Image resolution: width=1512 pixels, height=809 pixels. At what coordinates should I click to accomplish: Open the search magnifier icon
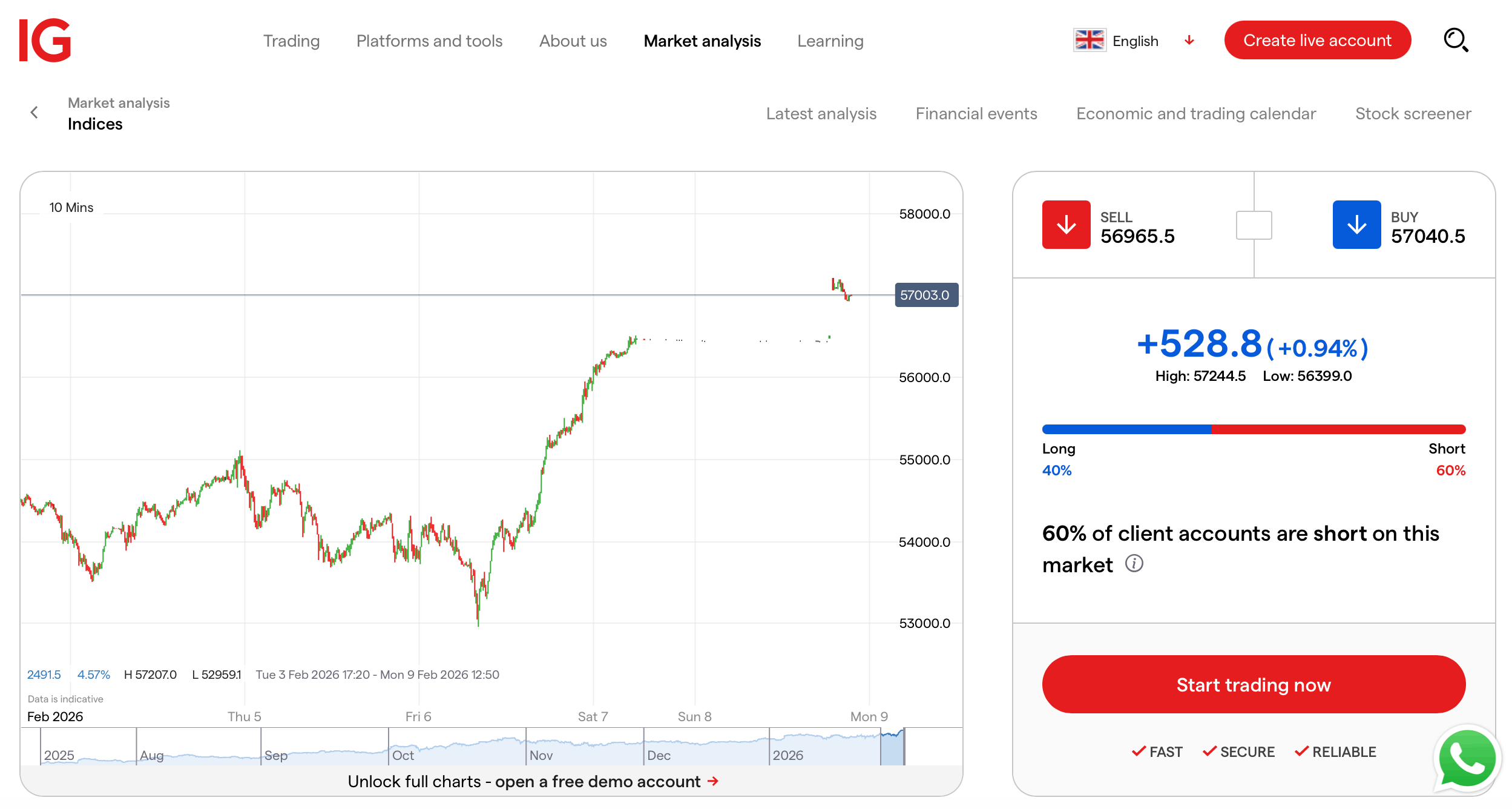[x=1455, y=41]
